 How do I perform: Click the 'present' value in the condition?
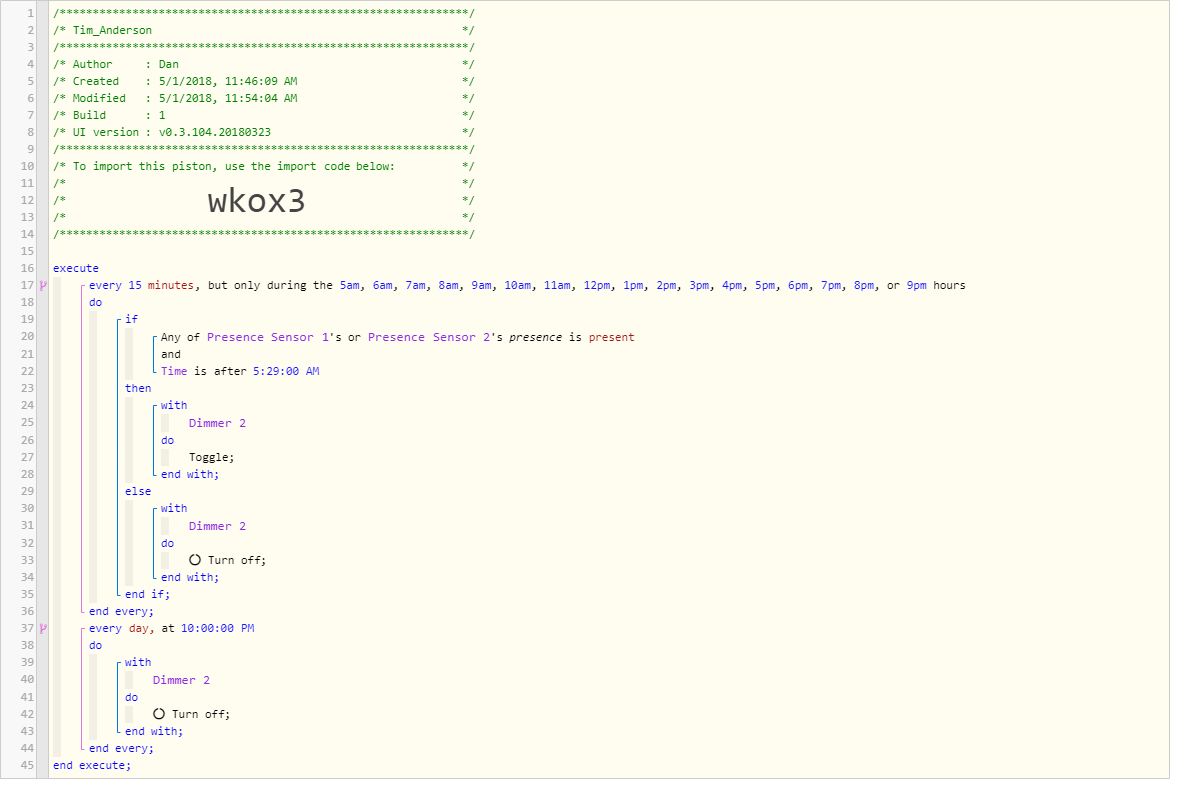click(x=611, y=337)
